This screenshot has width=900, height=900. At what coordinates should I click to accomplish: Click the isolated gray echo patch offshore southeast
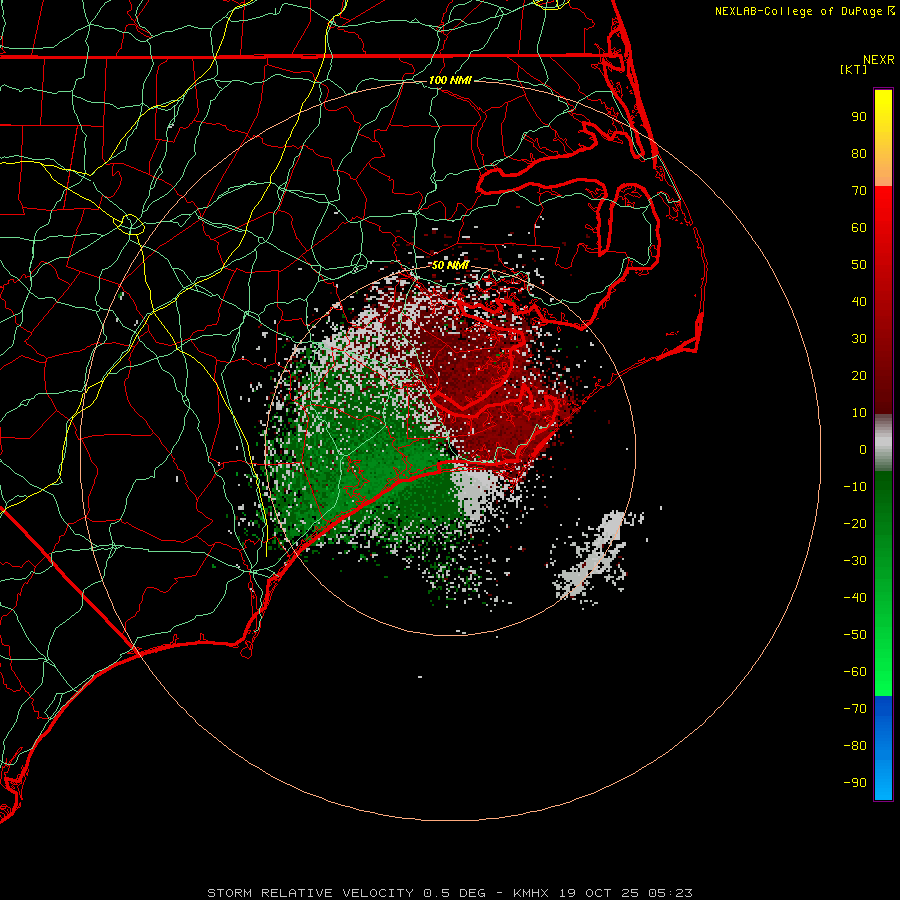tap(594, 557)
